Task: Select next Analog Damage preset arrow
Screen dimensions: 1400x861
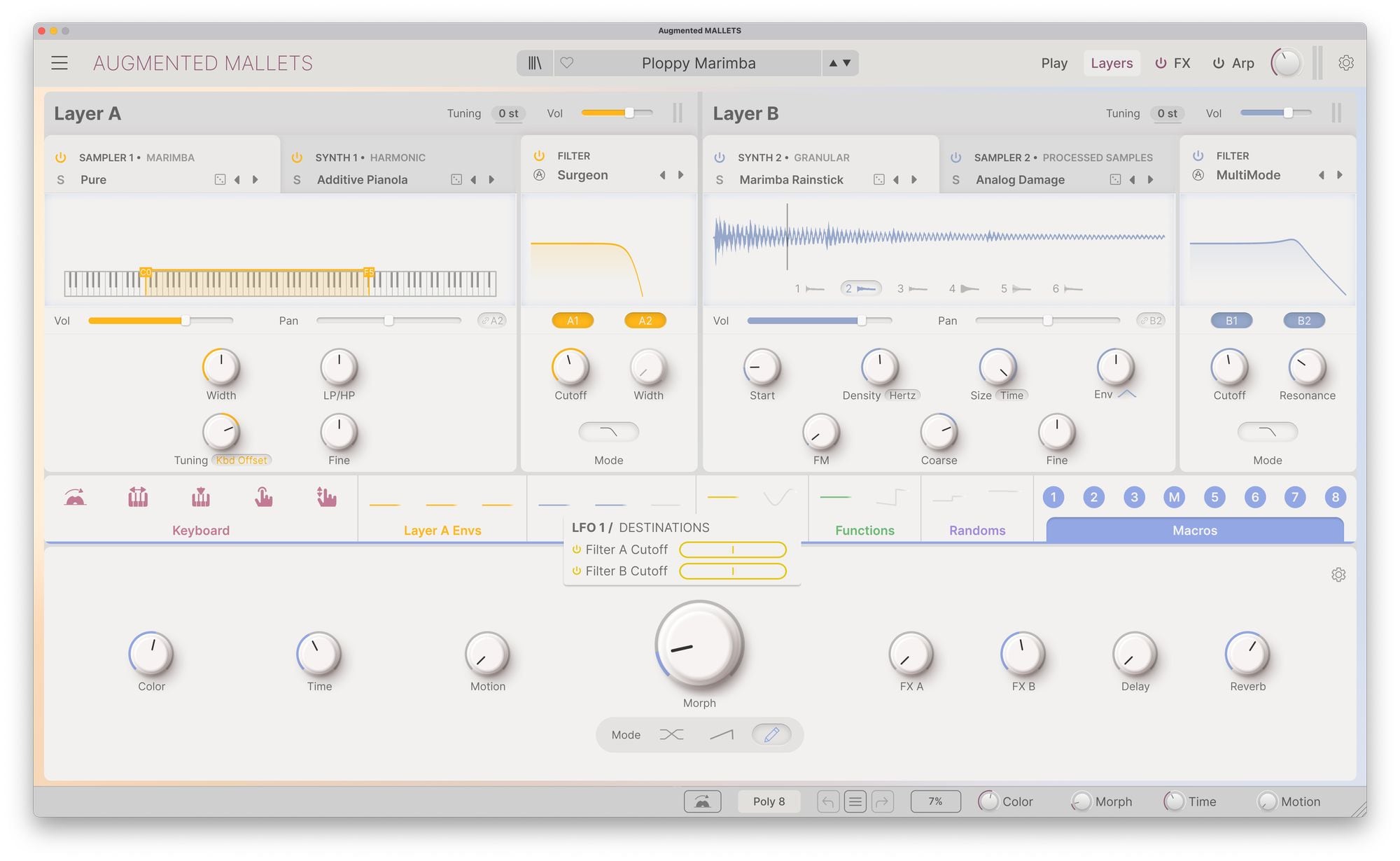Action: (1150, 180)
